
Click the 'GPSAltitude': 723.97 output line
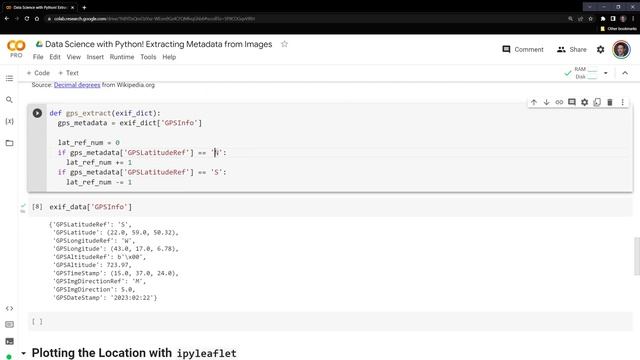tap(93, 265)
